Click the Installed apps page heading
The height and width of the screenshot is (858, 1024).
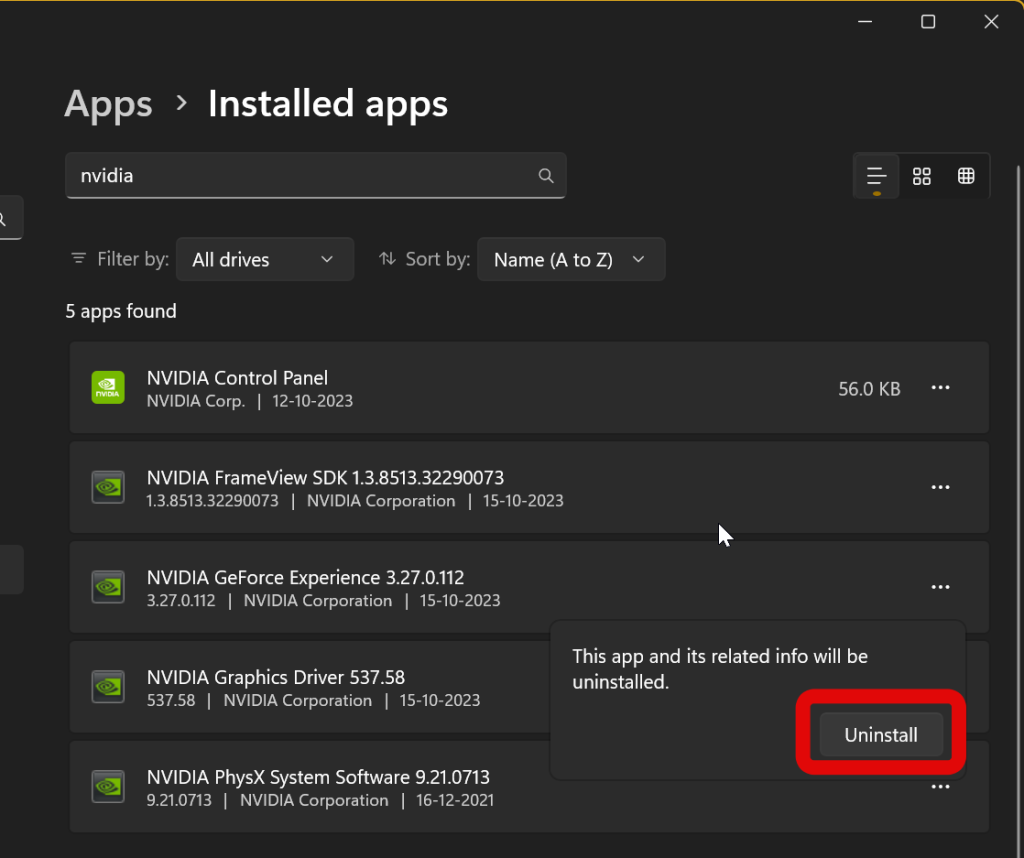pyautogui.click(x=328, y=104)
